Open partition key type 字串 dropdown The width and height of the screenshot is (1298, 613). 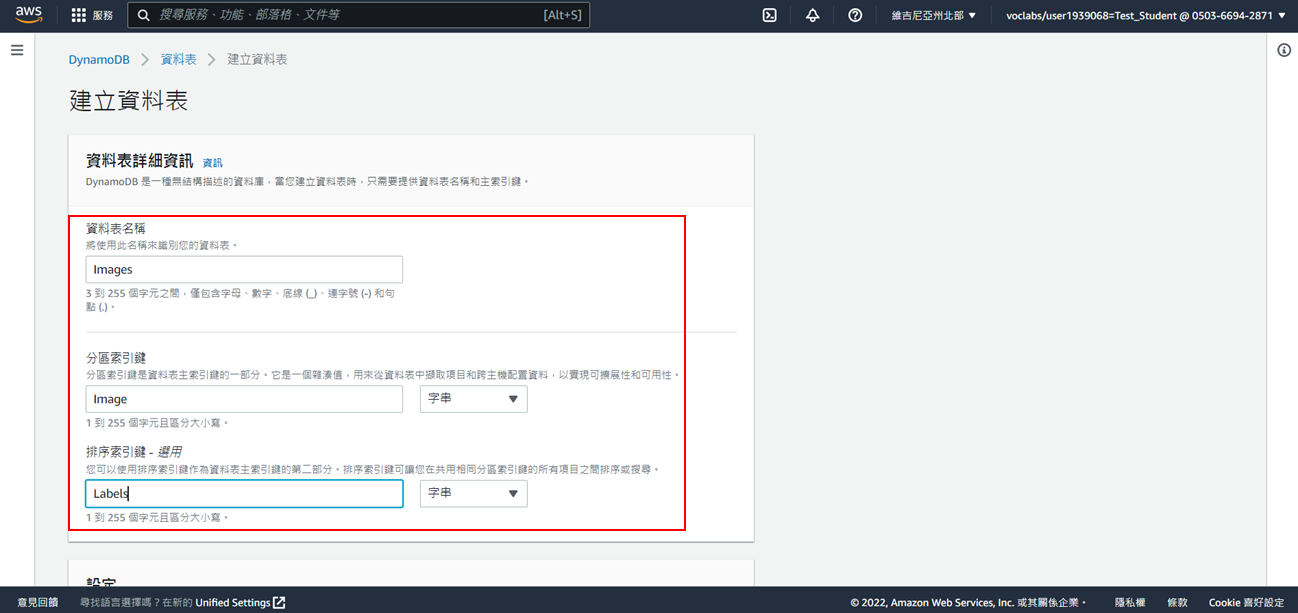pyautogui.click(x=473, y=399)
